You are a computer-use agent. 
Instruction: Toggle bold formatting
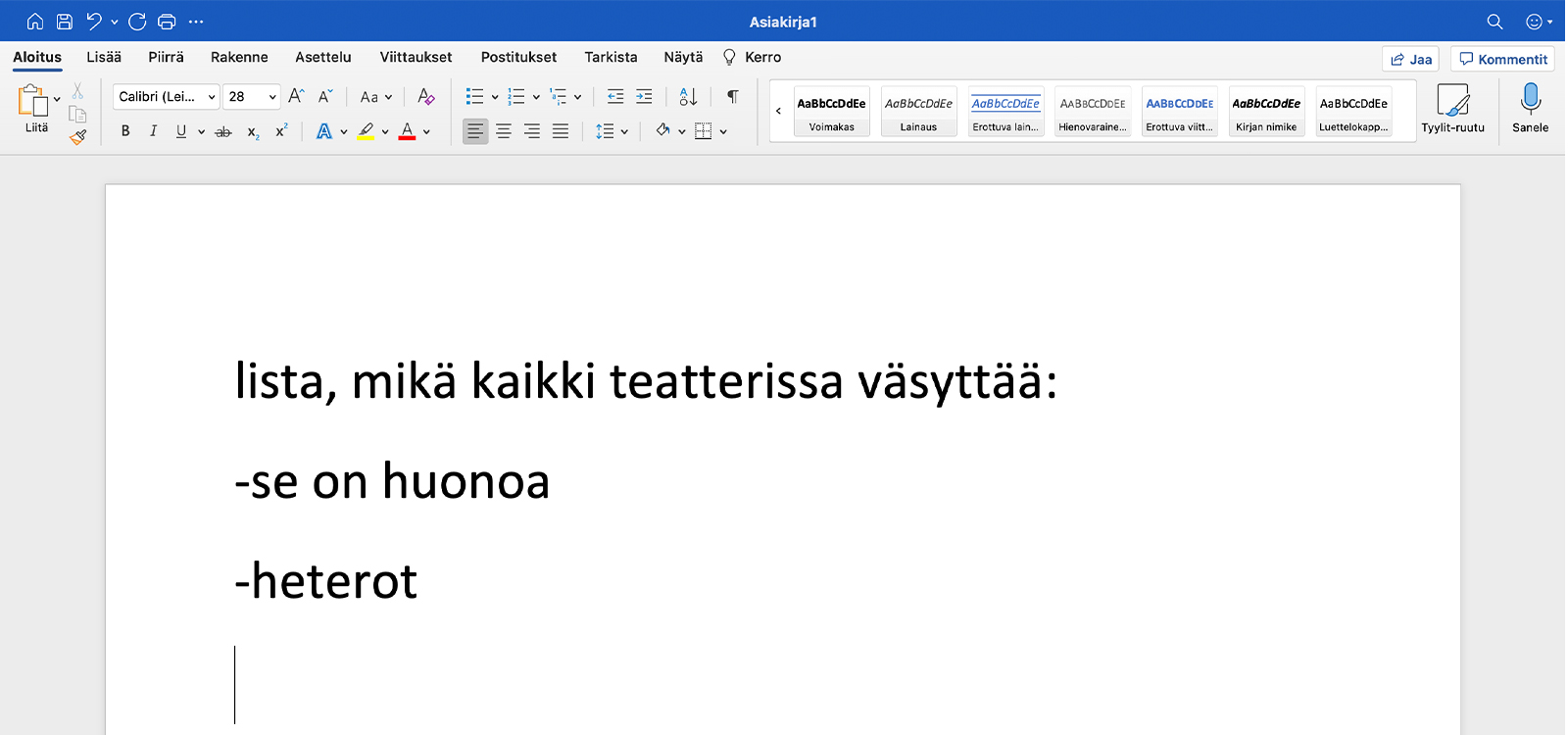coord(125,131)
